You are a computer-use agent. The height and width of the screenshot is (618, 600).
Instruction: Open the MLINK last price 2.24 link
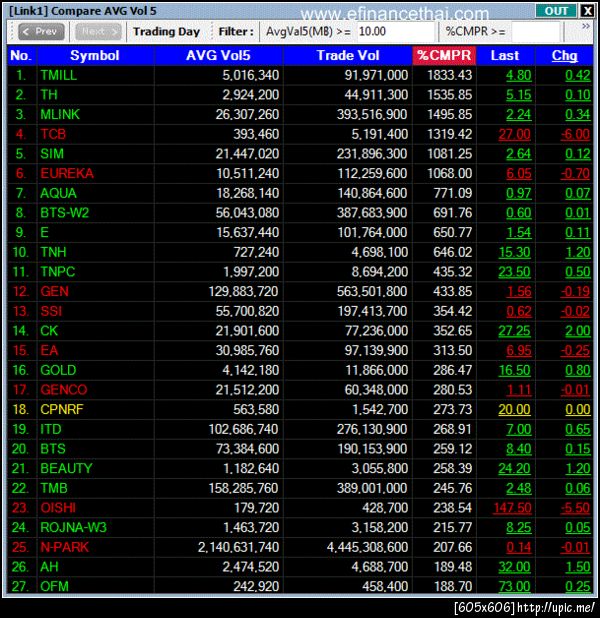tap(518, 114)
